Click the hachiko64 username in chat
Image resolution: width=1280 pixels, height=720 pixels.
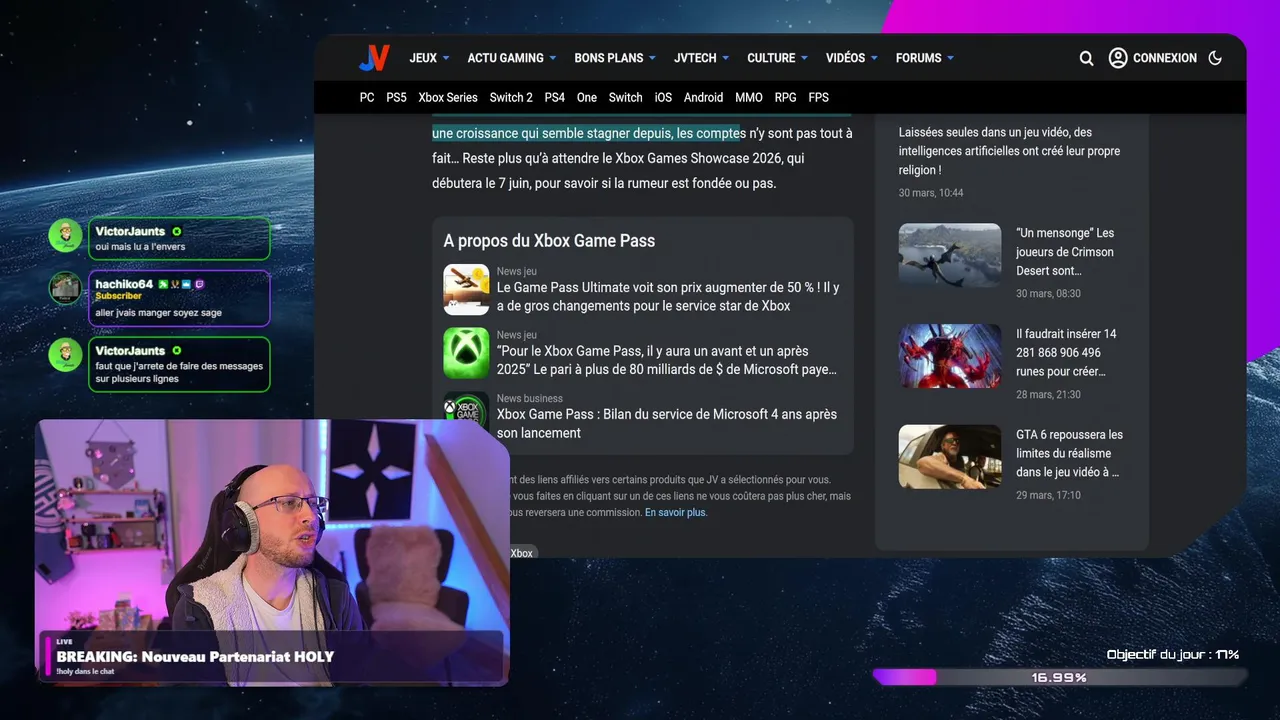tap(124, 284)
